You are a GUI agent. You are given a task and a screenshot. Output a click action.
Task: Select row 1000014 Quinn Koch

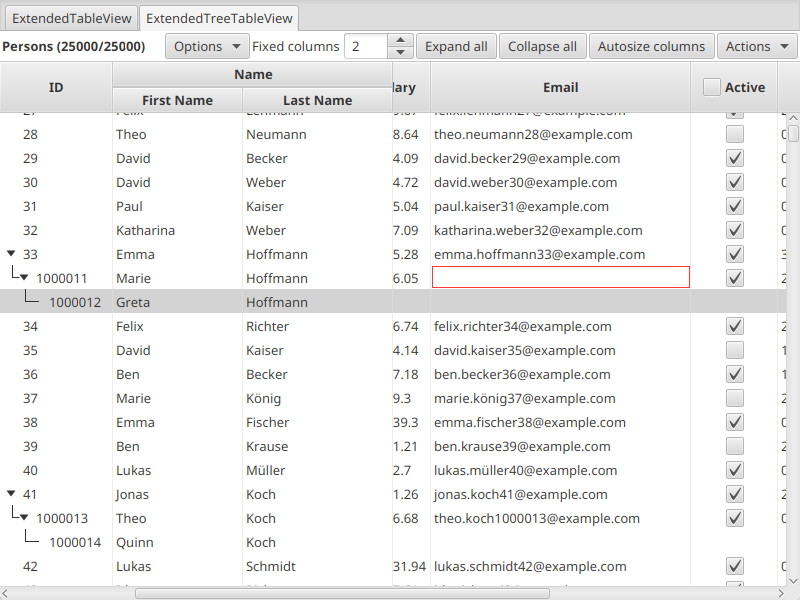[x=393, y=542]
